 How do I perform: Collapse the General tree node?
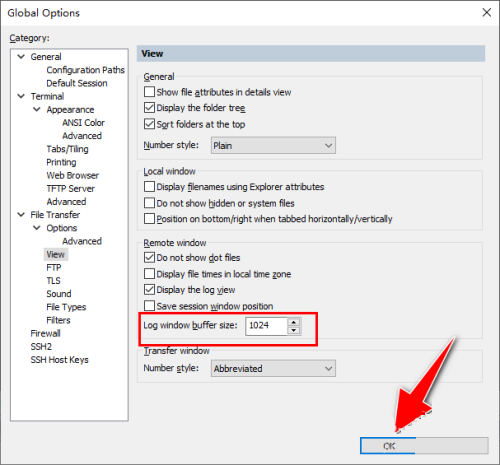[x=21, y=57]
